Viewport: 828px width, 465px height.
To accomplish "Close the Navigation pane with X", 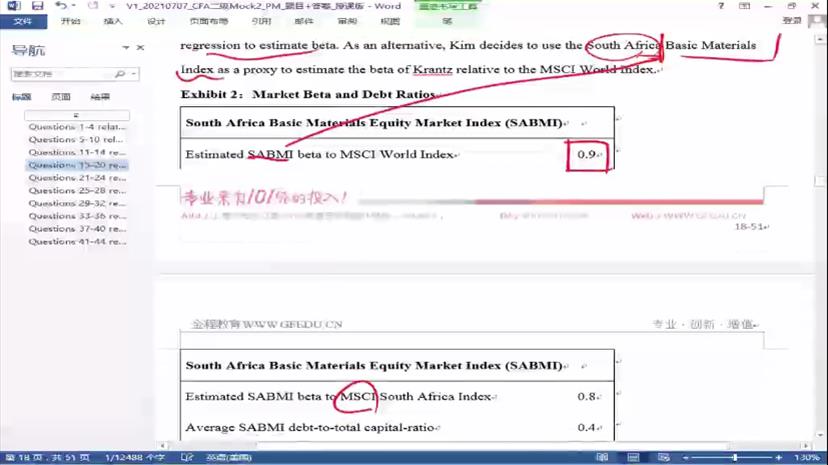I will click(x=140, y=48).
